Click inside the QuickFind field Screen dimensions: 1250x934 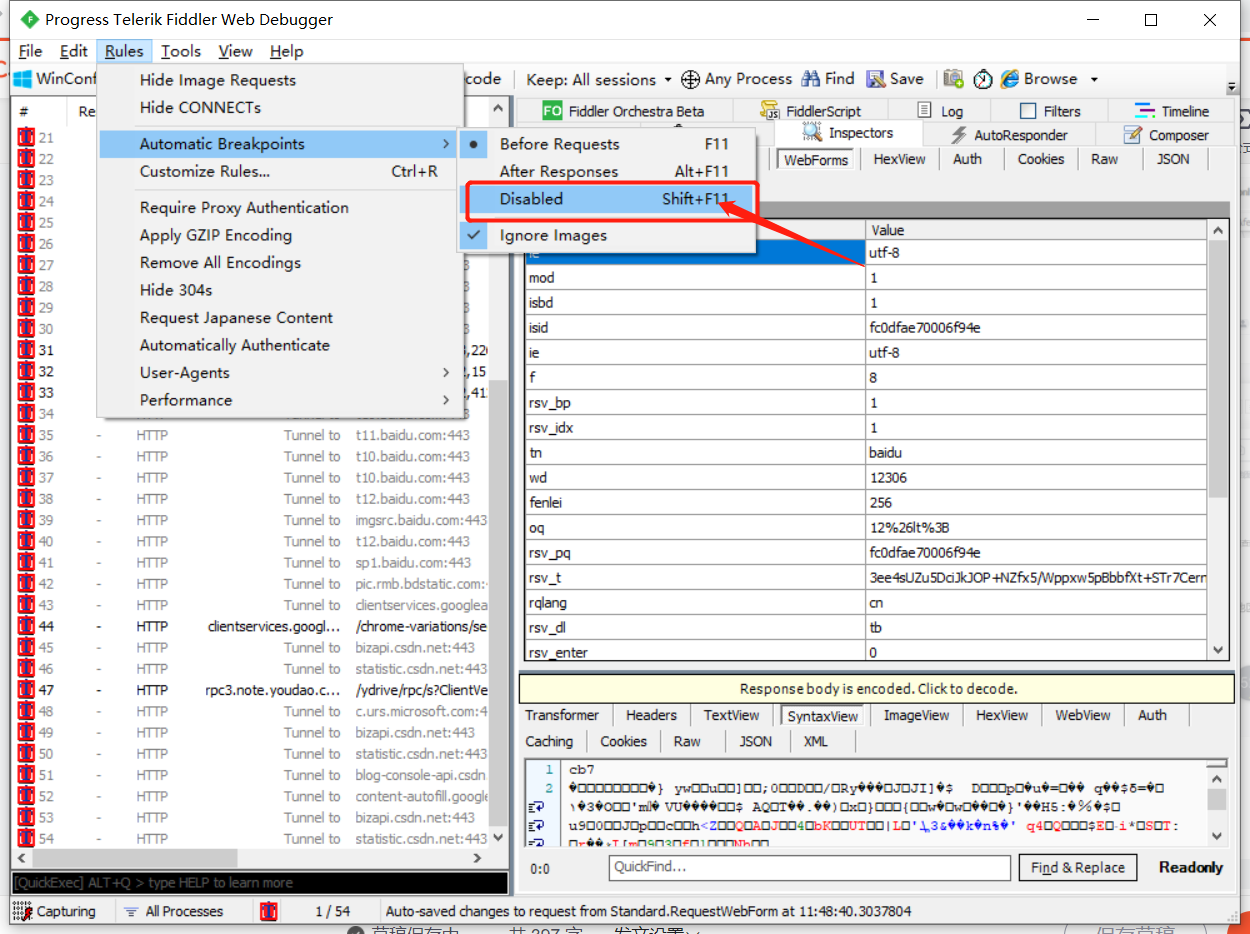tap(808, 868)
